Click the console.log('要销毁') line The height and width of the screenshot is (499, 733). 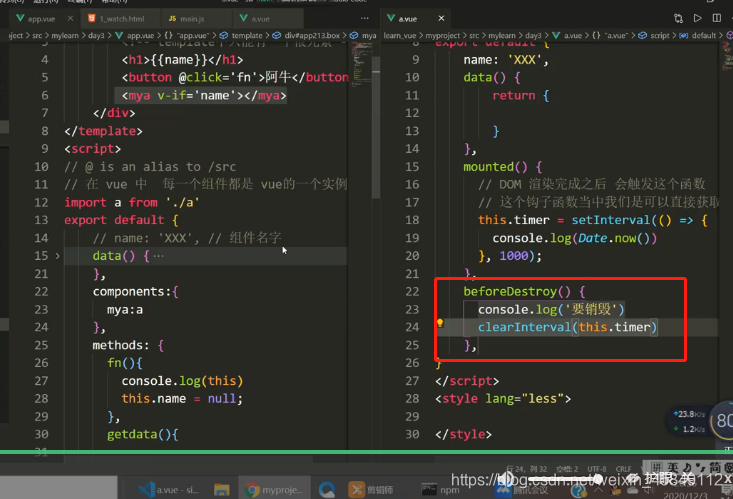click(x=551, y=310)
